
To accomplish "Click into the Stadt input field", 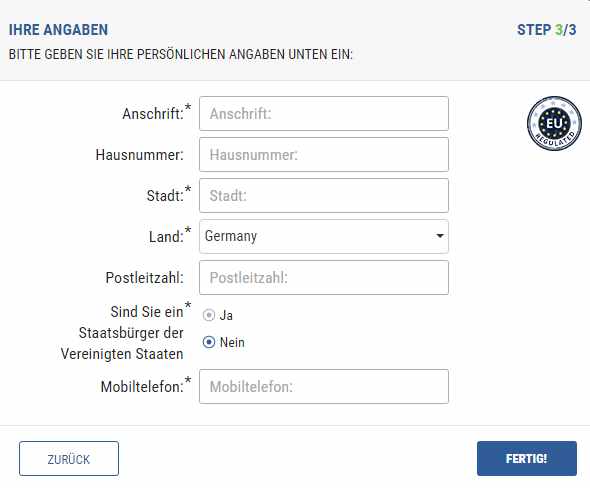I will click(324, 196).
